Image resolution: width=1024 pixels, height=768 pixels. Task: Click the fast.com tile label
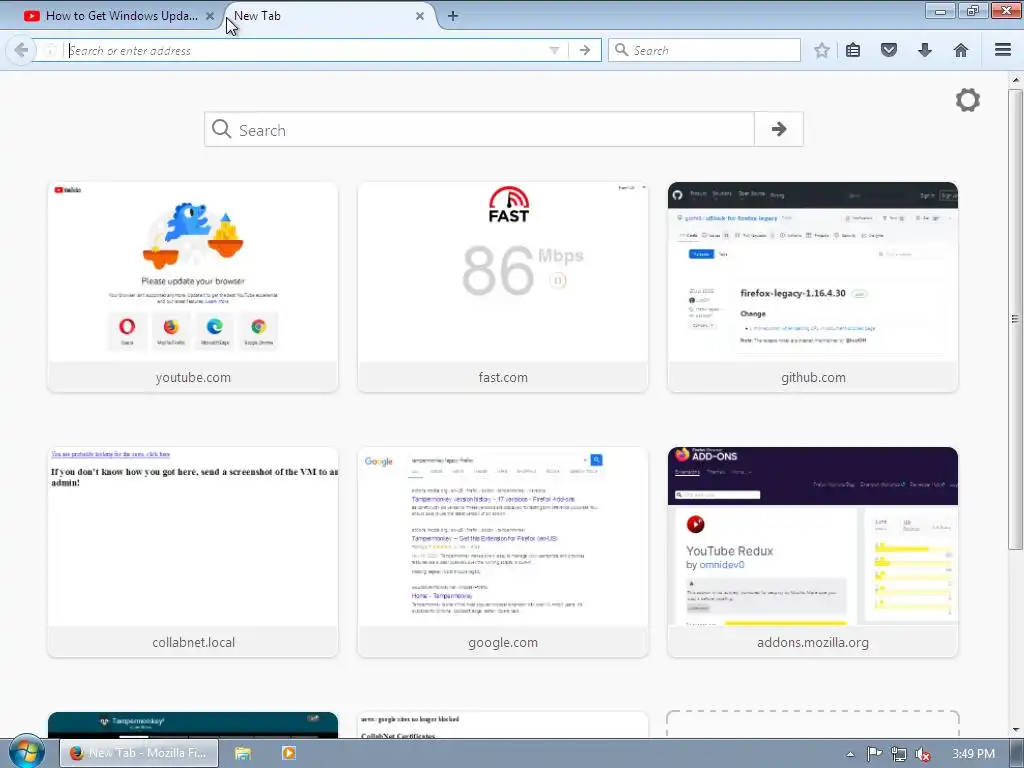coord(503,377)
